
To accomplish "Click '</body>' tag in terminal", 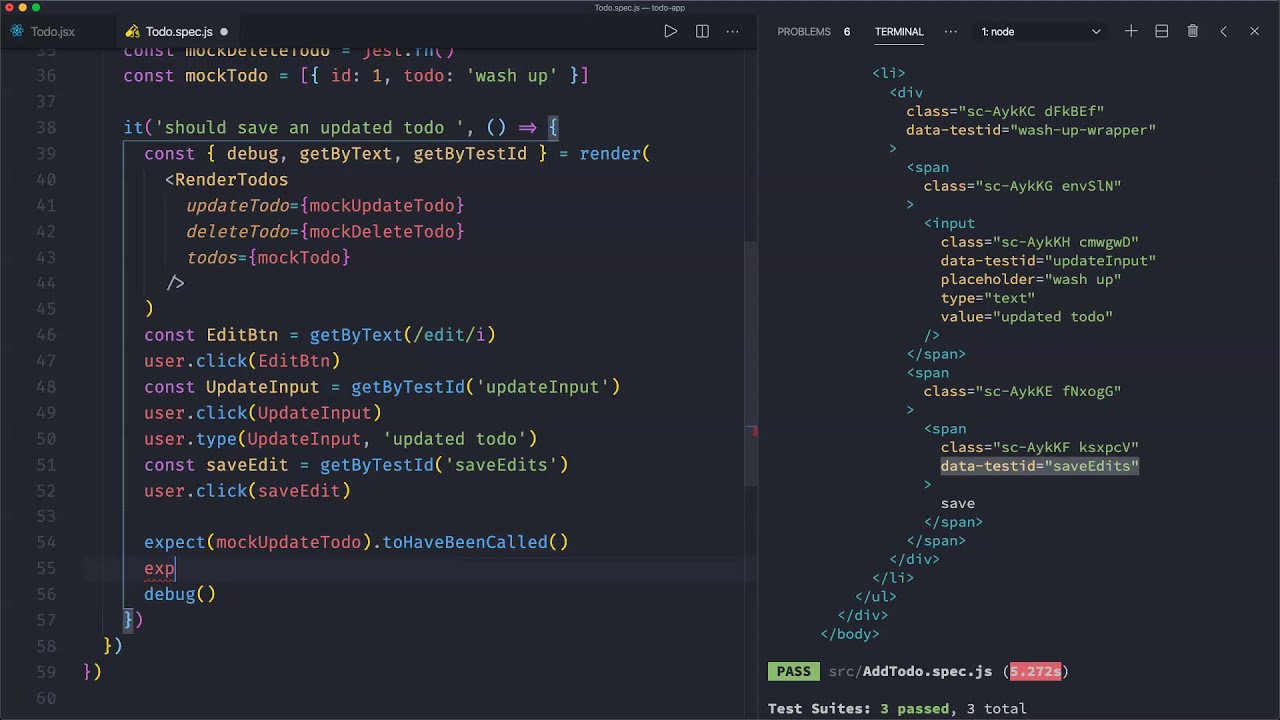I will [850, 634].
